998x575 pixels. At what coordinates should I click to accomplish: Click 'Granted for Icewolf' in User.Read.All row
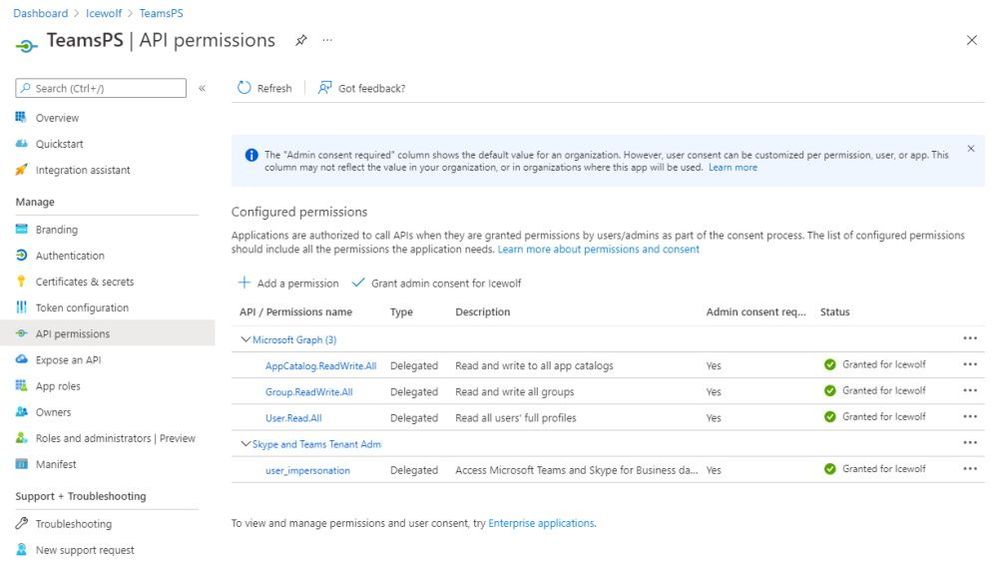click(884, 416)
